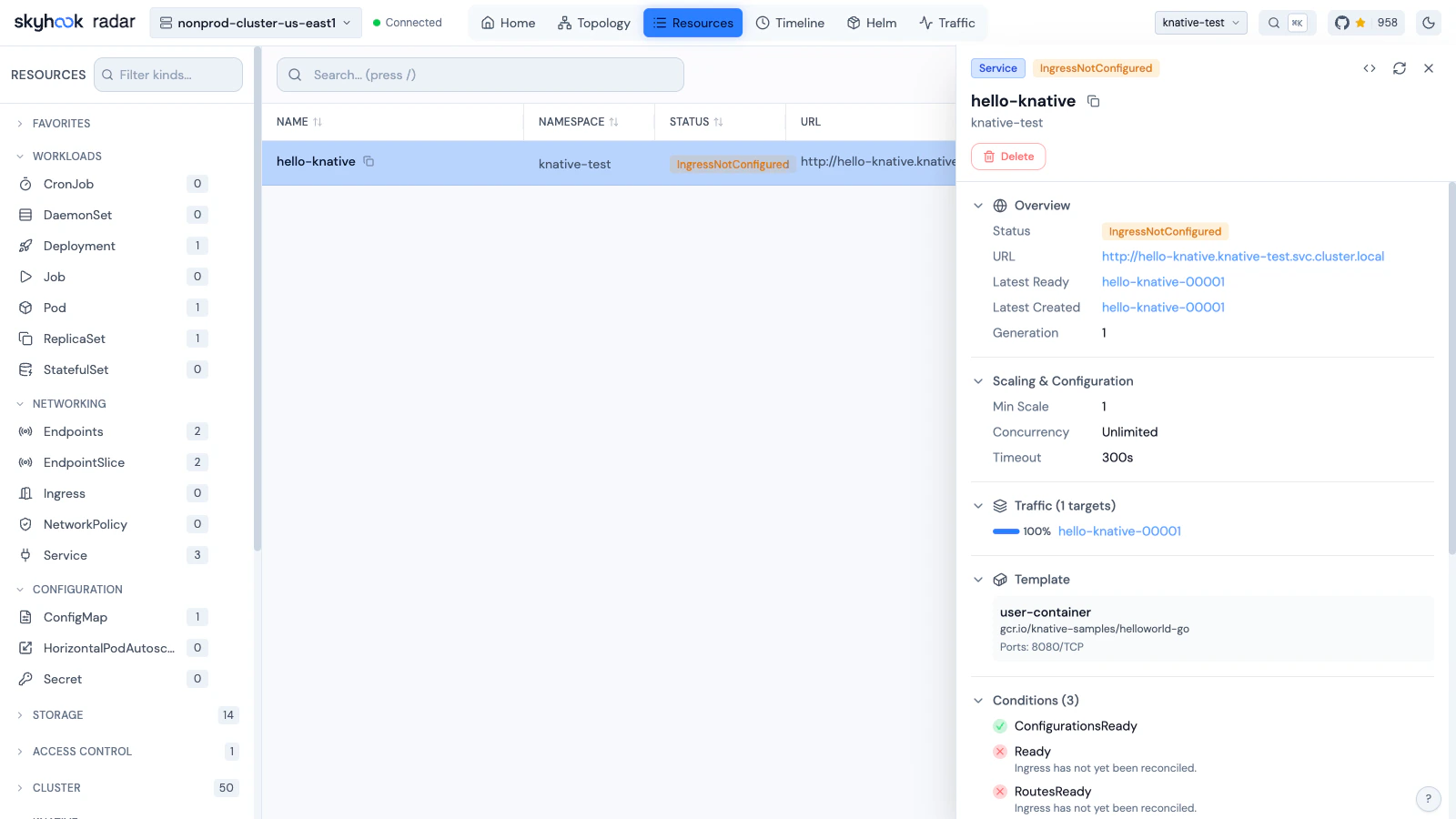
Task: Switch to the Timeline tab
Action: [x=790, y=23]
